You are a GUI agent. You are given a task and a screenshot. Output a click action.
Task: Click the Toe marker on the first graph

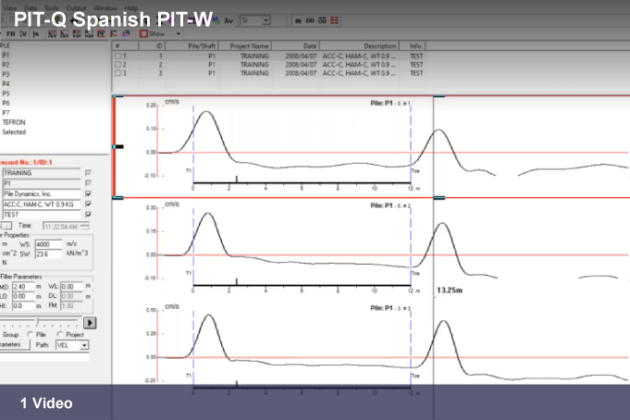point(415,171)
